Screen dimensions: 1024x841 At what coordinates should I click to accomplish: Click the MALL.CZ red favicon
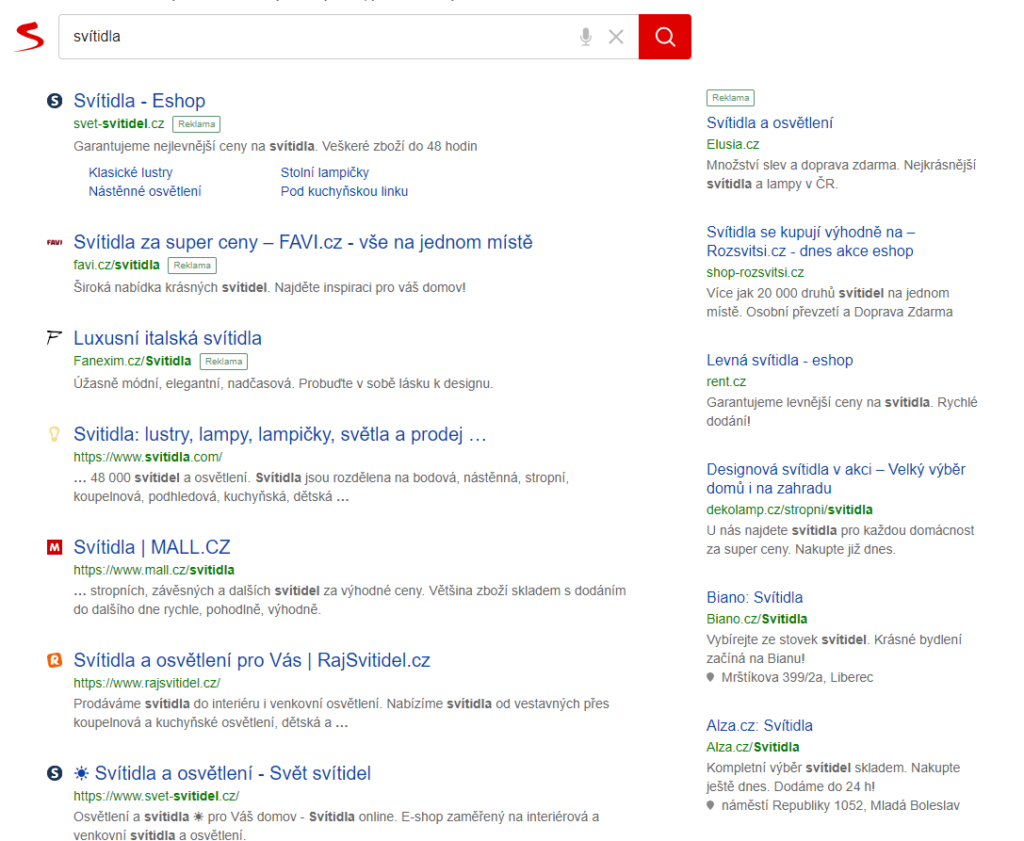click(54, 547)
